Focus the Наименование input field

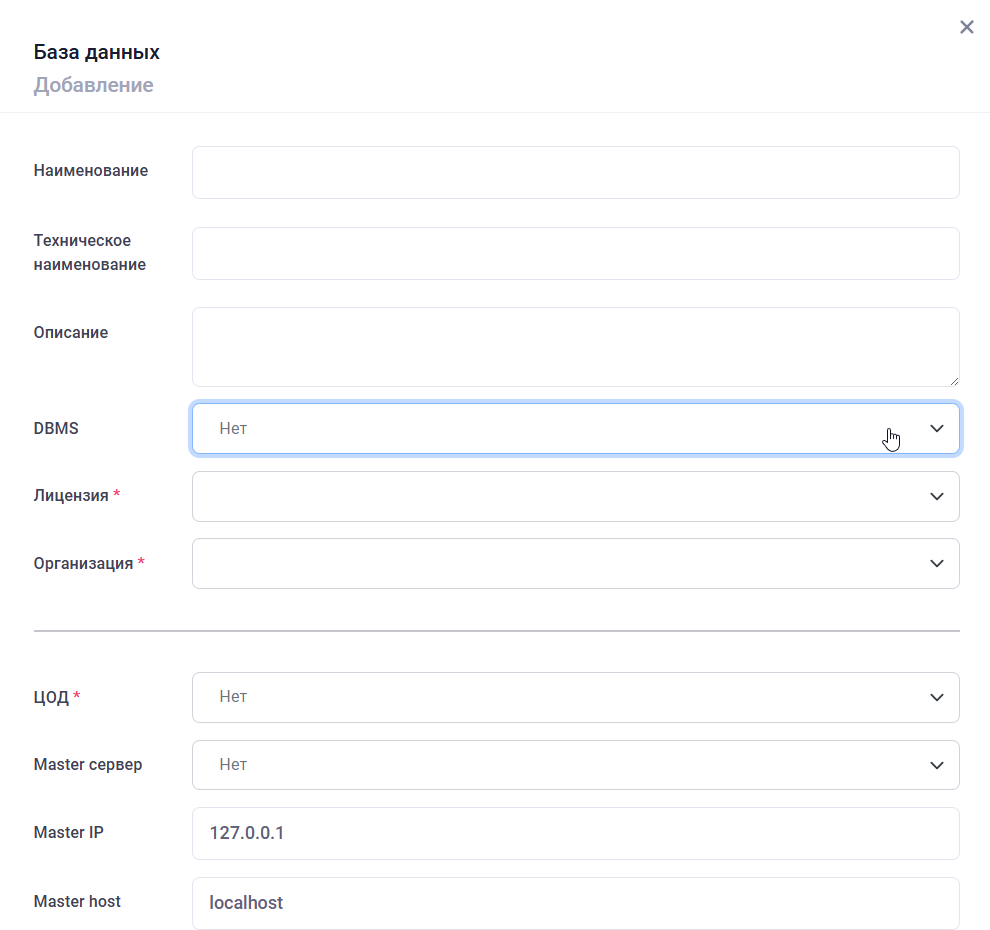pos(575,173)
